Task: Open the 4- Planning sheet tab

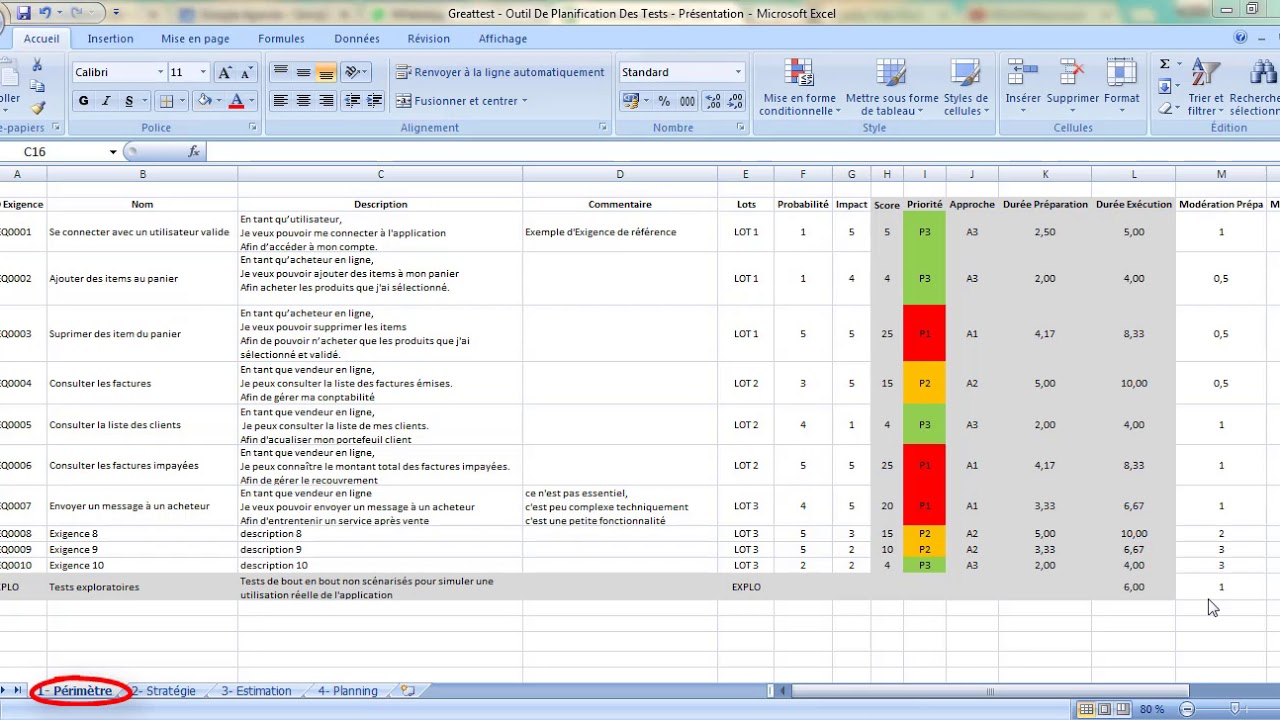Action: point(348,691)
